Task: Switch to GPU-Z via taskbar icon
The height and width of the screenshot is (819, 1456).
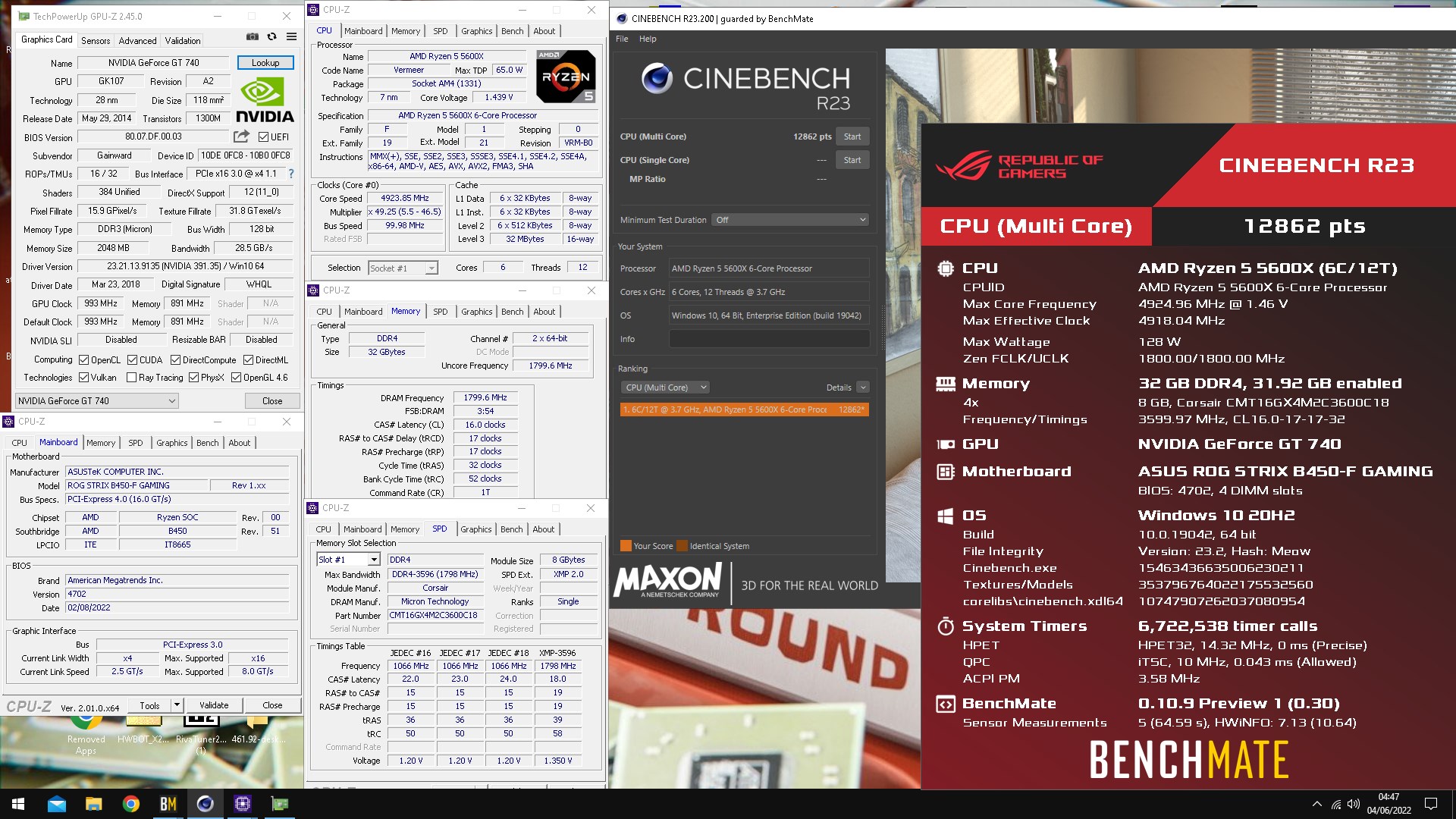Action: (280, 804)
